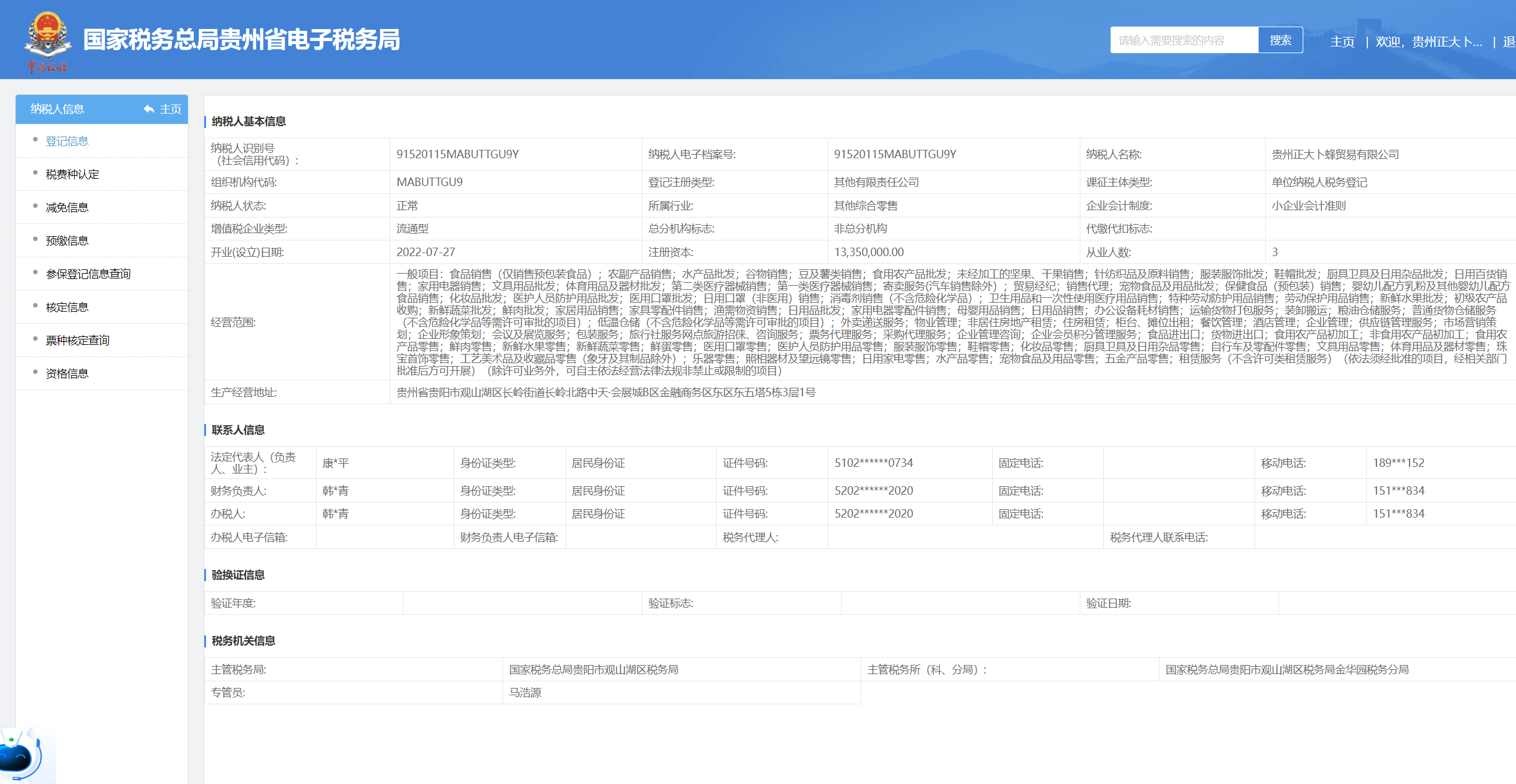Open 票种核定查询 sidebar item

tap(78, 340)
